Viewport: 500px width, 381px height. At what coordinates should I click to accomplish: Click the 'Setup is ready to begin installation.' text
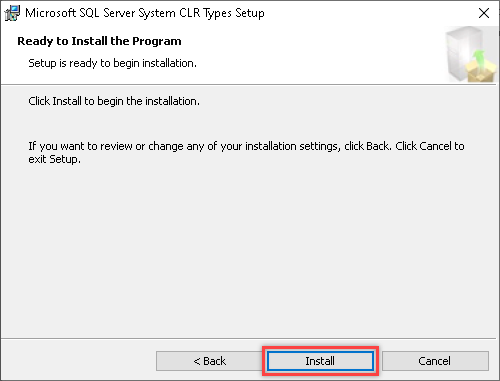point(112,63)
